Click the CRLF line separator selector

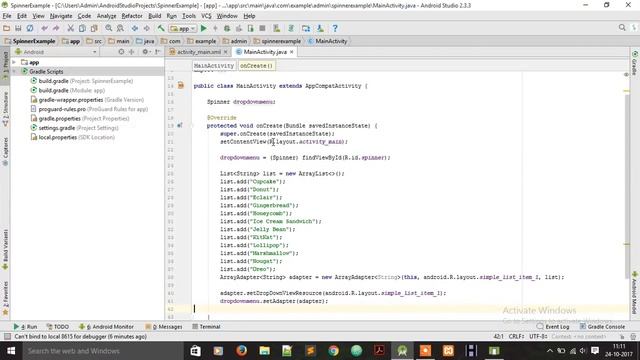click(x=516, y=336)
